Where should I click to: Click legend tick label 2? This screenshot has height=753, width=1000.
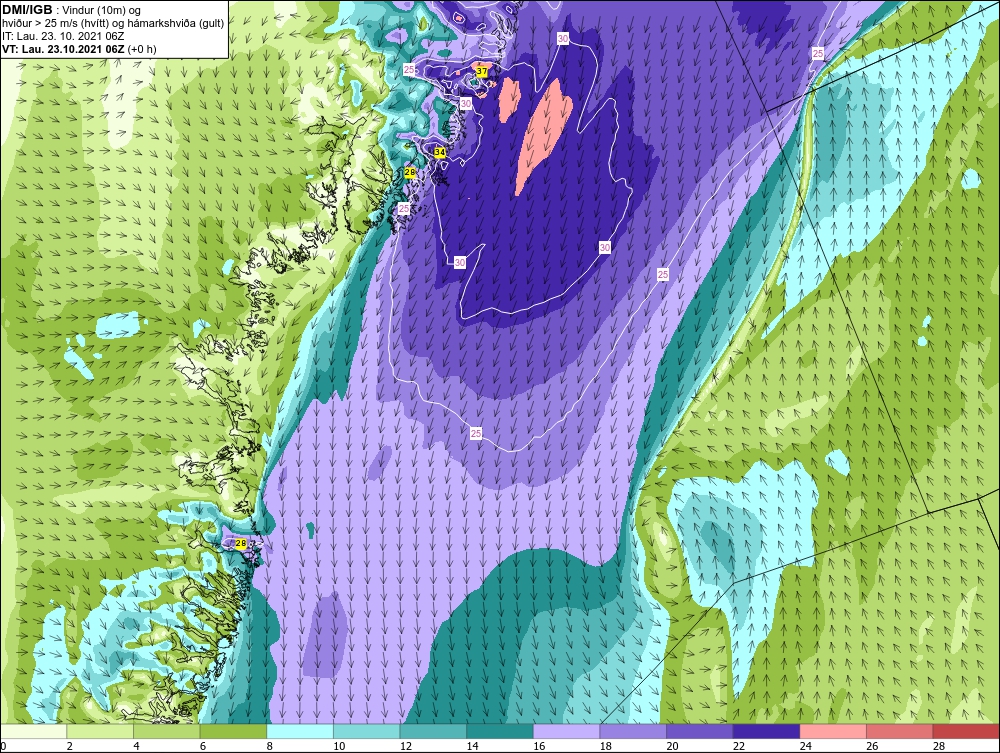pyautogui.click(x=70, y=746)
